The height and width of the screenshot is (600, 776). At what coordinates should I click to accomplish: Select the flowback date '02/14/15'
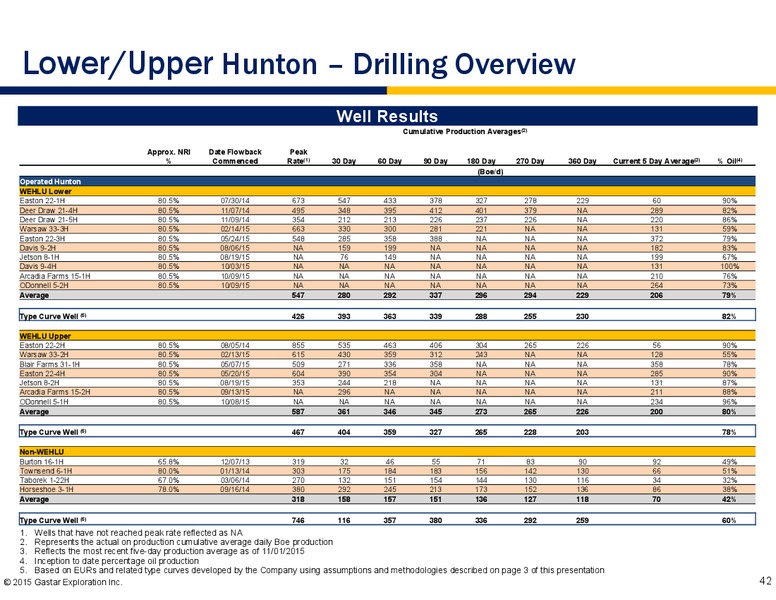click(235, 229)
